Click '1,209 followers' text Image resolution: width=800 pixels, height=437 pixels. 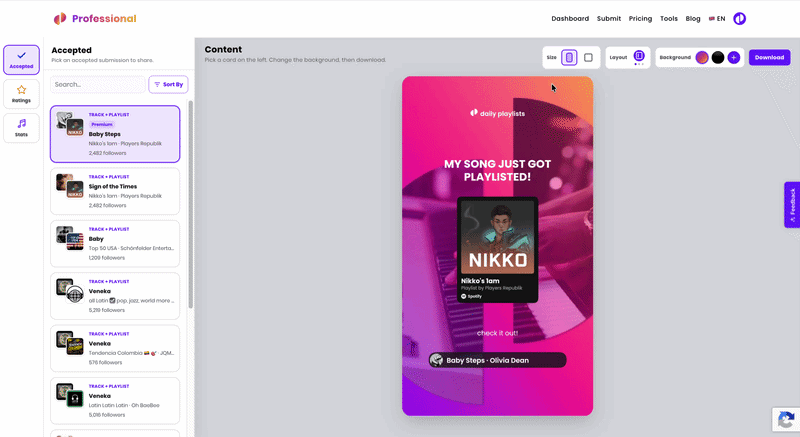click(x=107, y=258)
